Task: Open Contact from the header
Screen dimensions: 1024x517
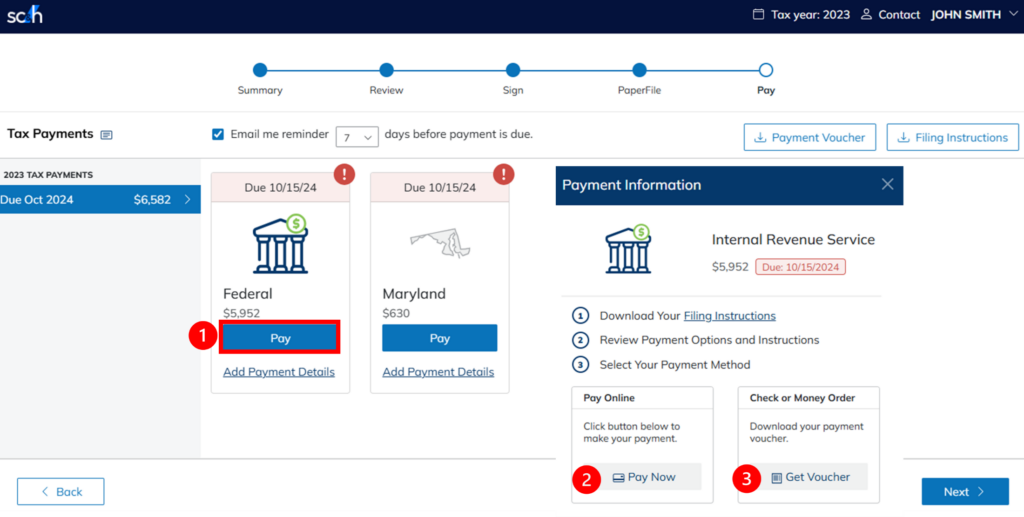Action: coord(889,15)
